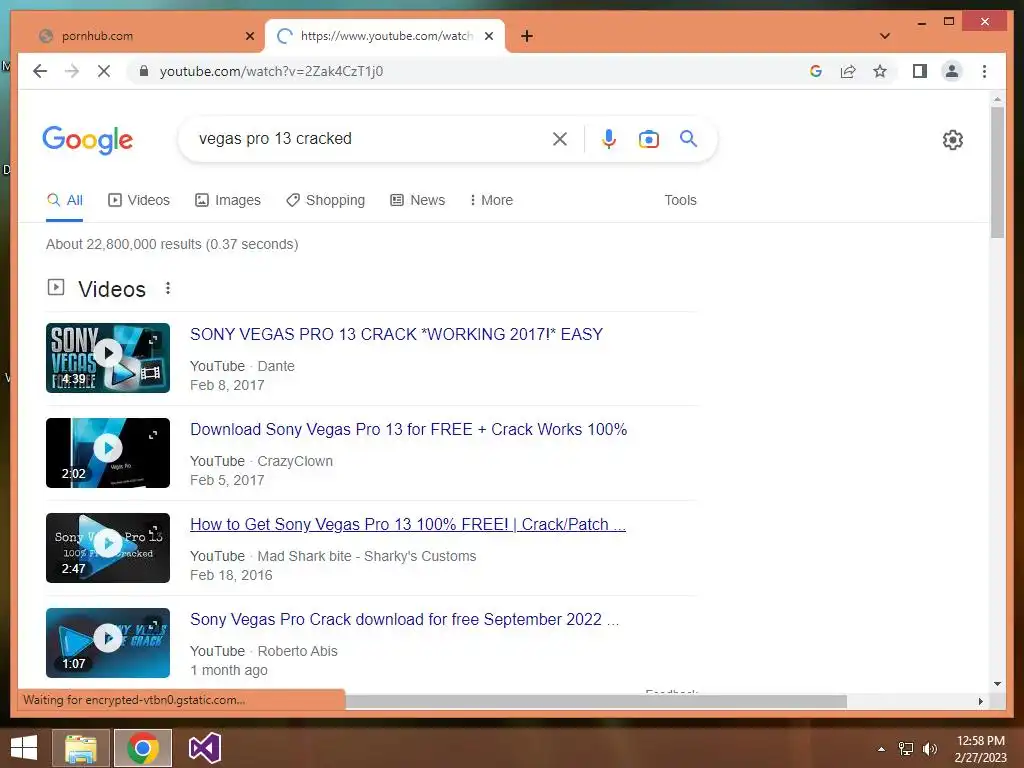Screen dimensions: 1024x768
Task: Open 'Sony Vegas Pro Crack download' September 2022 link
Action: (405, 620)
